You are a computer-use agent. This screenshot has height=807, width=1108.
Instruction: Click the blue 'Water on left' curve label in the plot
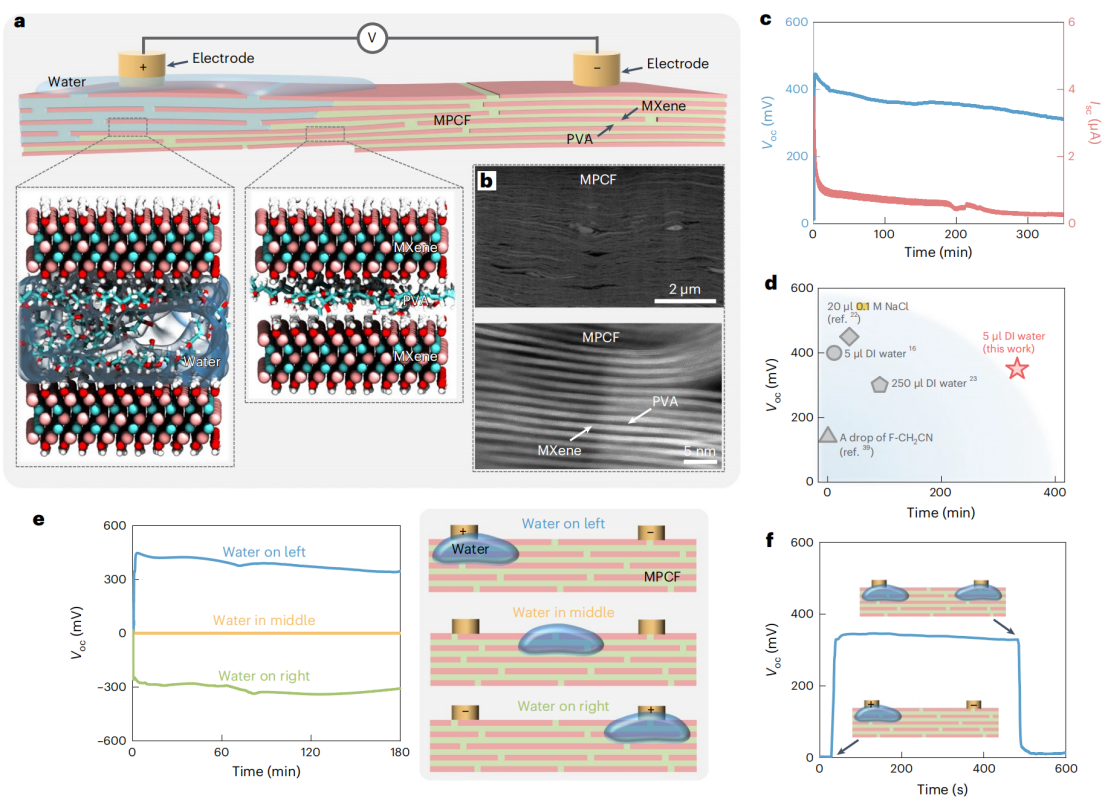[264, 552]
